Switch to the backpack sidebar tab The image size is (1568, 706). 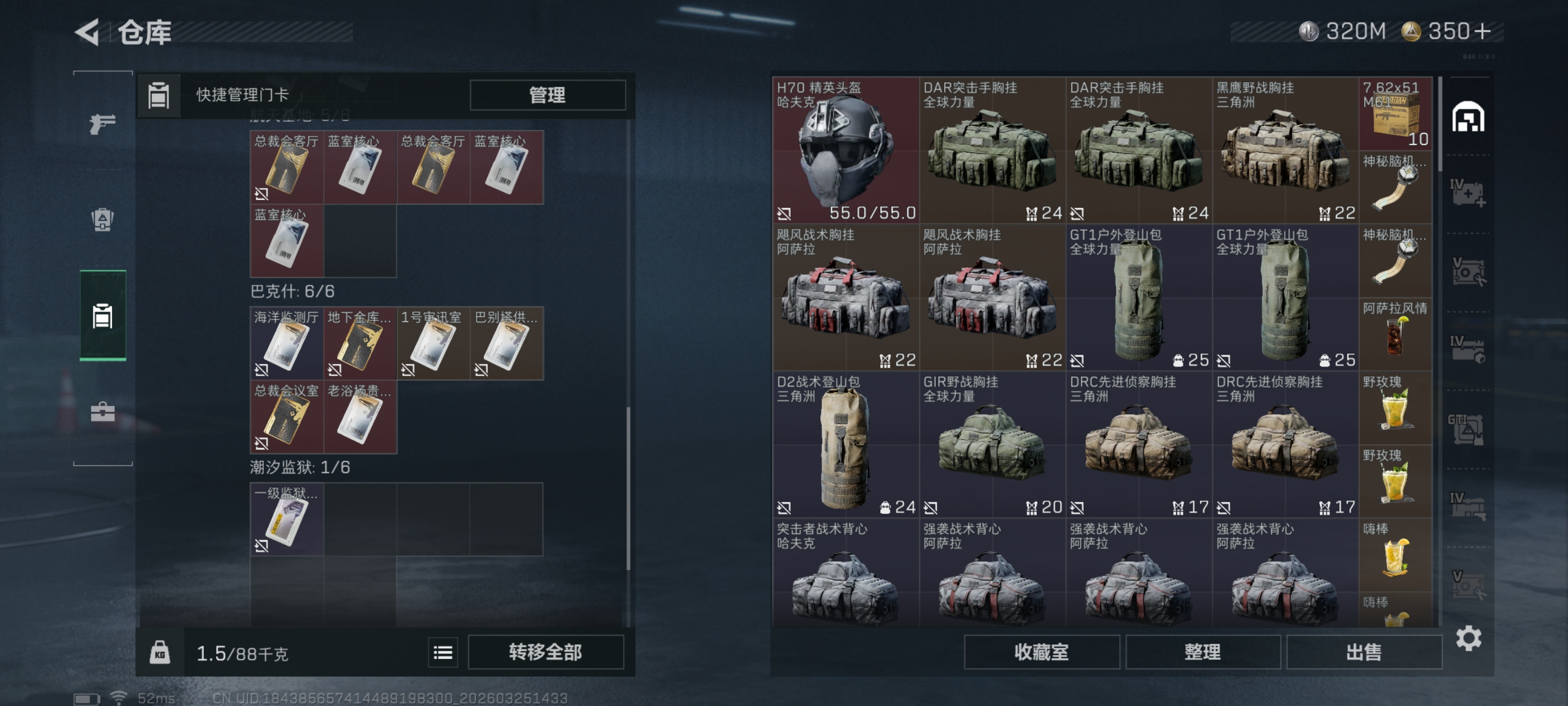102,220
